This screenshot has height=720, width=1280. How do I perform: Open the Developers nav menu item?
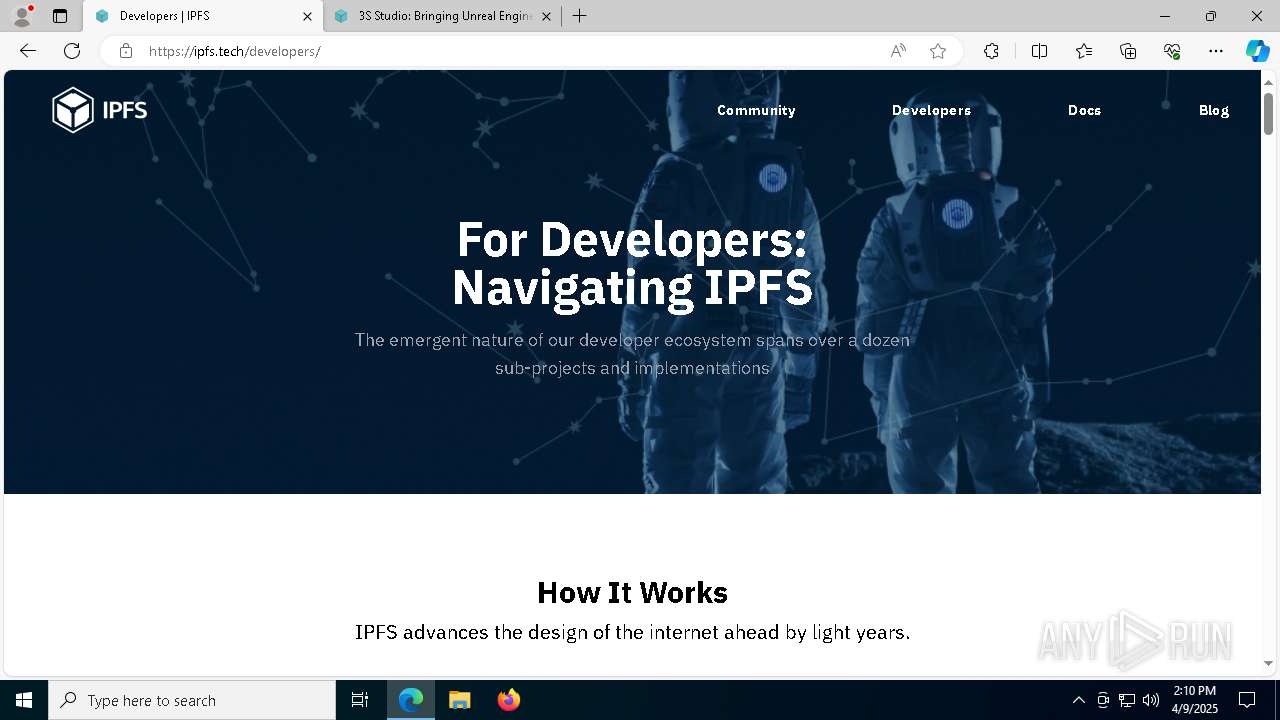click(x=931, y=110)
